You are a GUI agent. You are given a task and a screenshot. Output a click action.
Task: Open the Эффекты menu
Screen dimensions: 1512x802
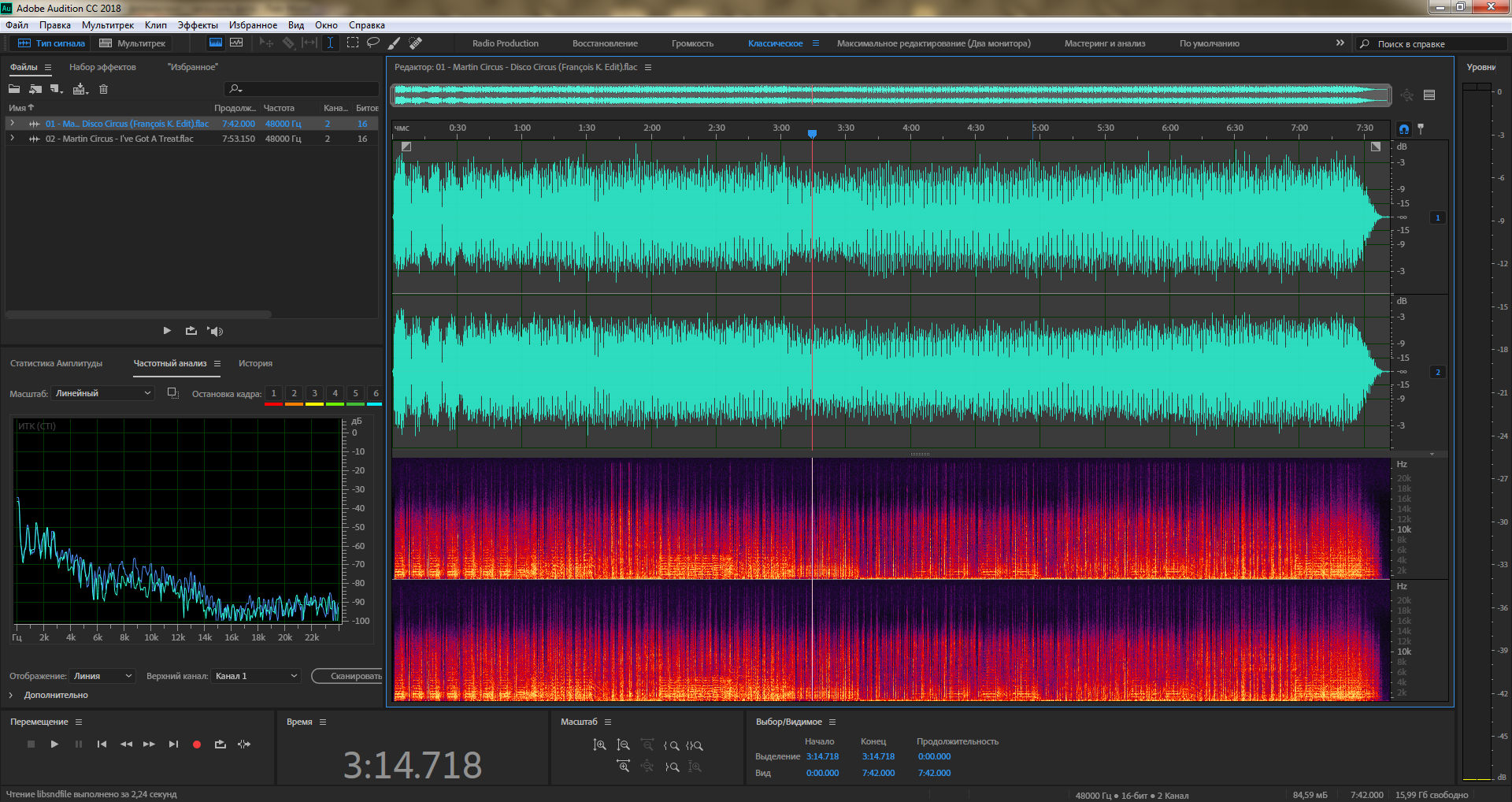point(198,25)
